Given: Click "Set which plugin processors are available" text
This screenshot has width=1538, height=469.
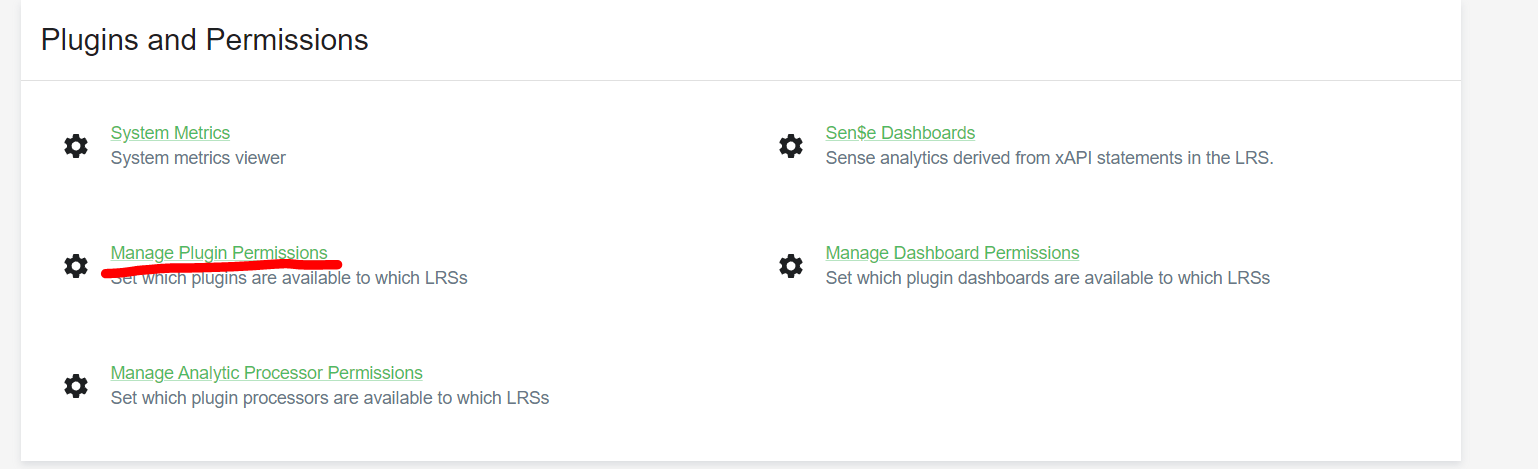Looking at the screenshot, I should click(329, 398).
